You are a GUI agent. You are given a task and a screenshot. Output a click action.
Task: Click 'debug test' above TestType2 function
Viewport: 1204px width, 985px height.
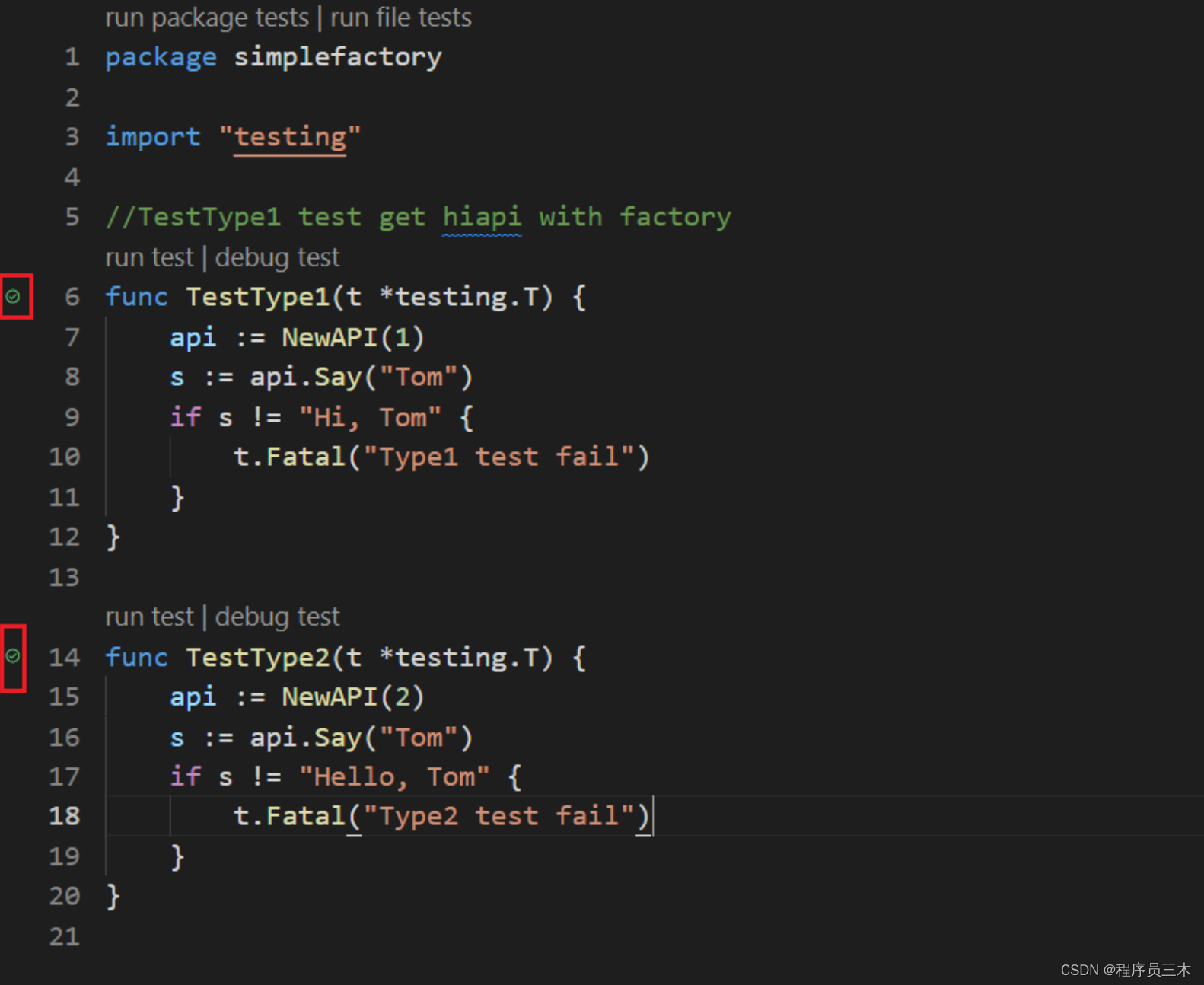coord(277,617)
